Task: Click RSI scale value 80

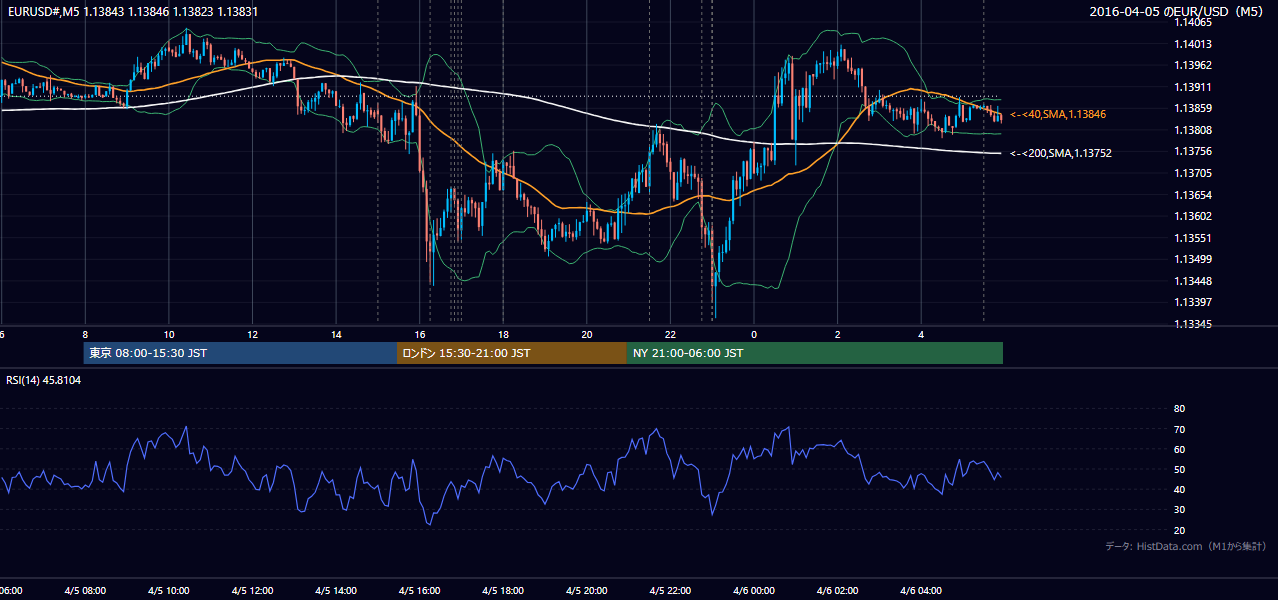Action: pyautogui.click(x=1179, y=409)
